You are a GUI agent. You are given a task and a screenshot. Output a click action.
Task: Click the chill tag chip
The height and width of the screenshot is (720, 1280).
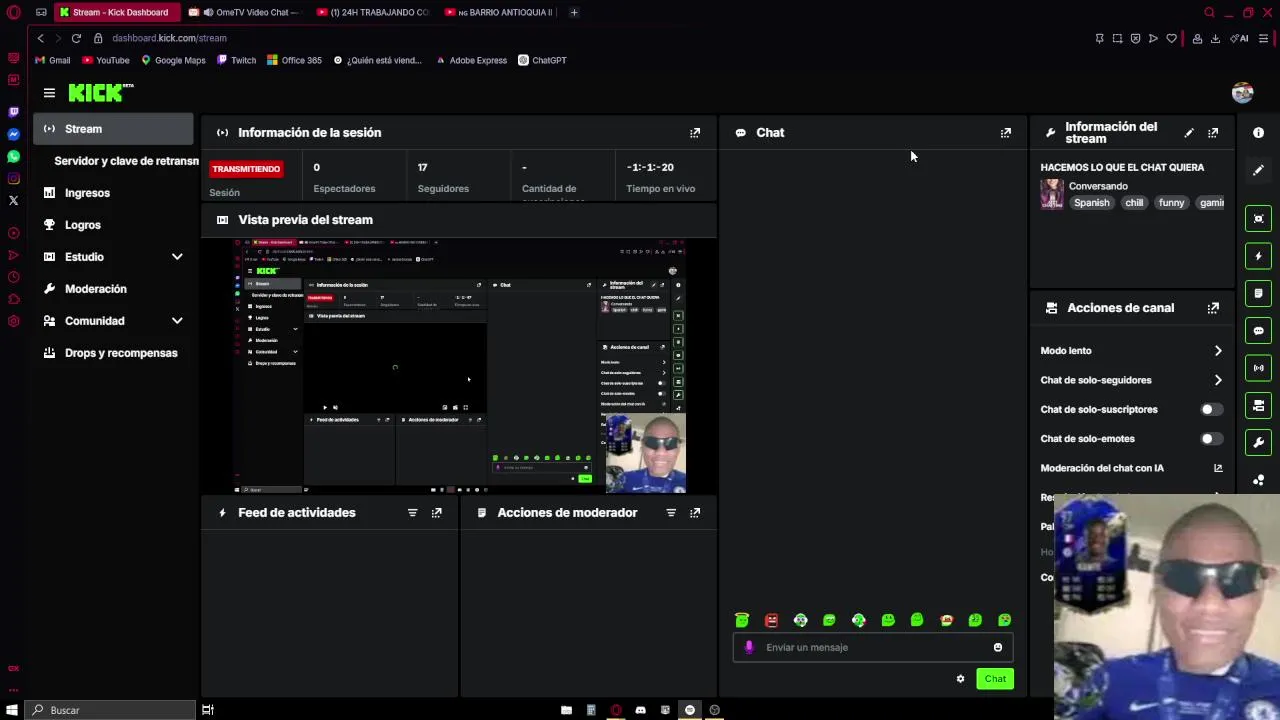[x=1134, y=202]
